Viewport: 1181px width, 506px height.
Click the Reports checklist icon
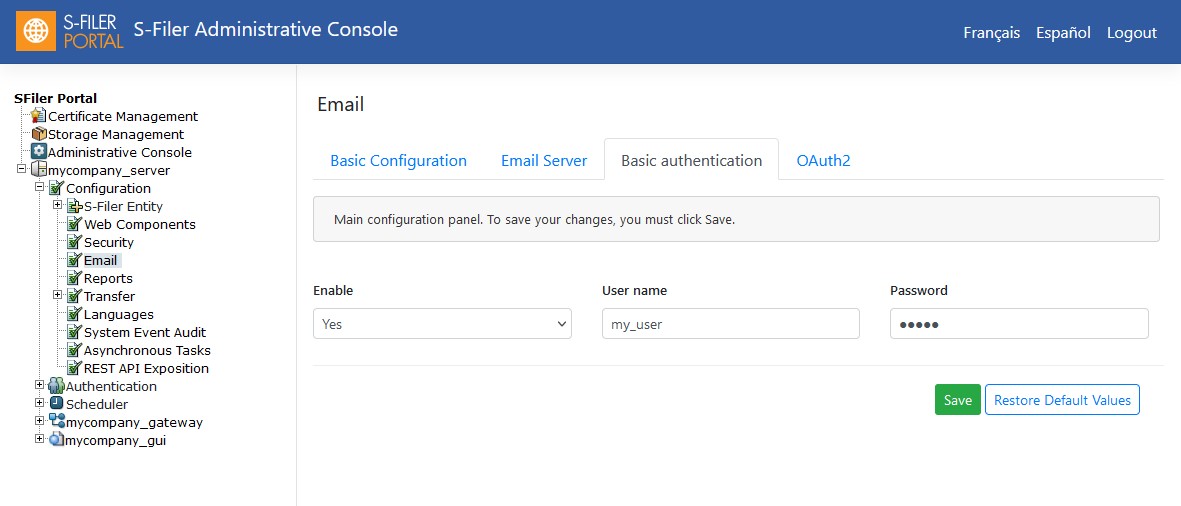[x=75, y=279]
